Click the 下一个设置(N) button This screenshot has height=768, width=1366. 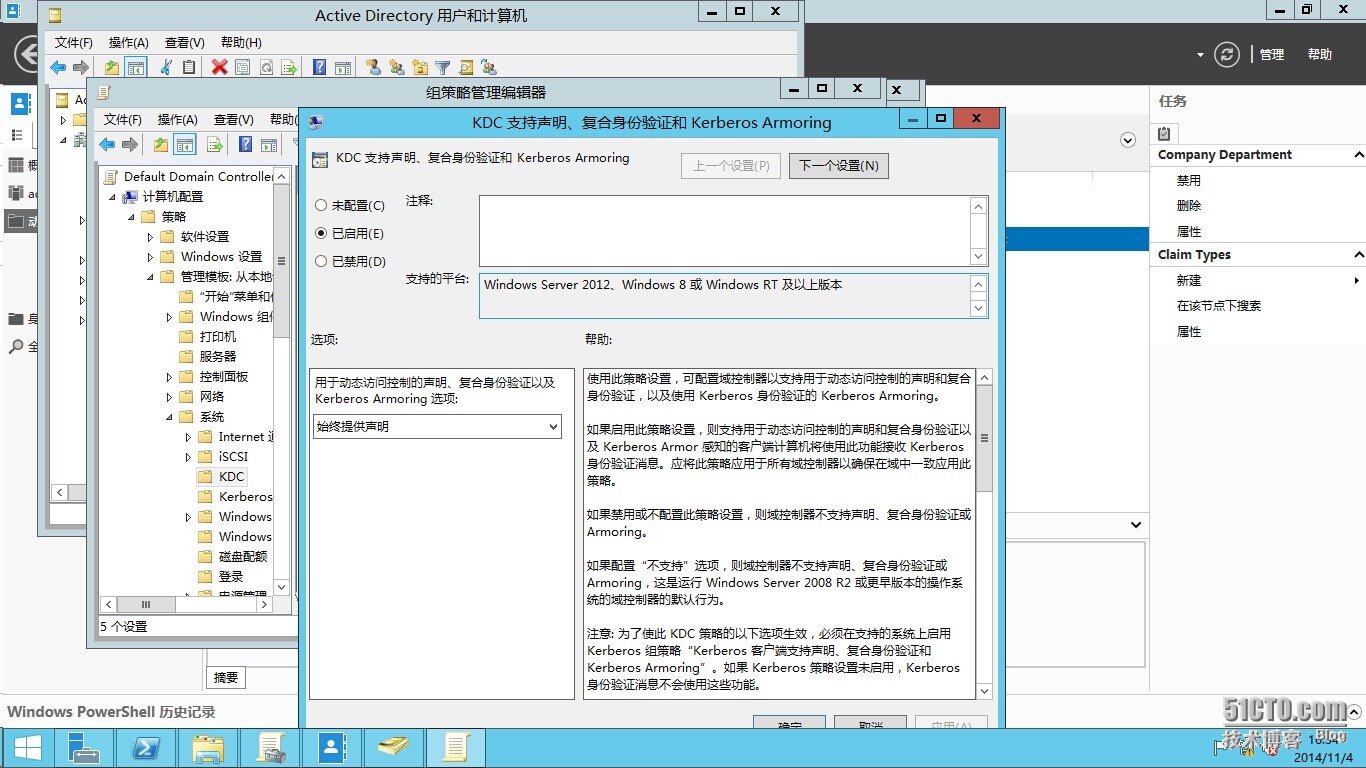(x=839, y=166)
